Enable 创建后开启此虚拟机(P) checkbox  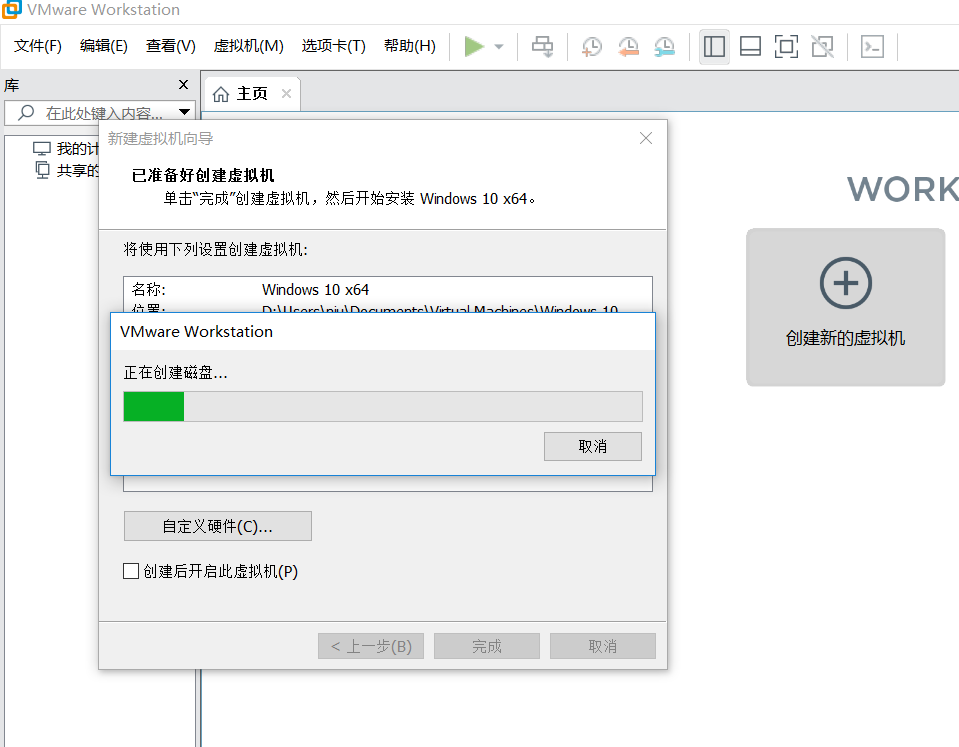(131, 571)
